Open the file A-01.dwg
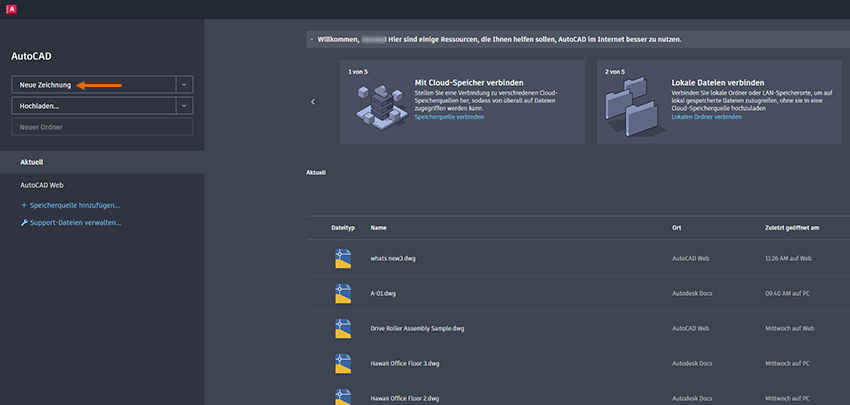Screen dimensions: 850x405 coord(383,293)
